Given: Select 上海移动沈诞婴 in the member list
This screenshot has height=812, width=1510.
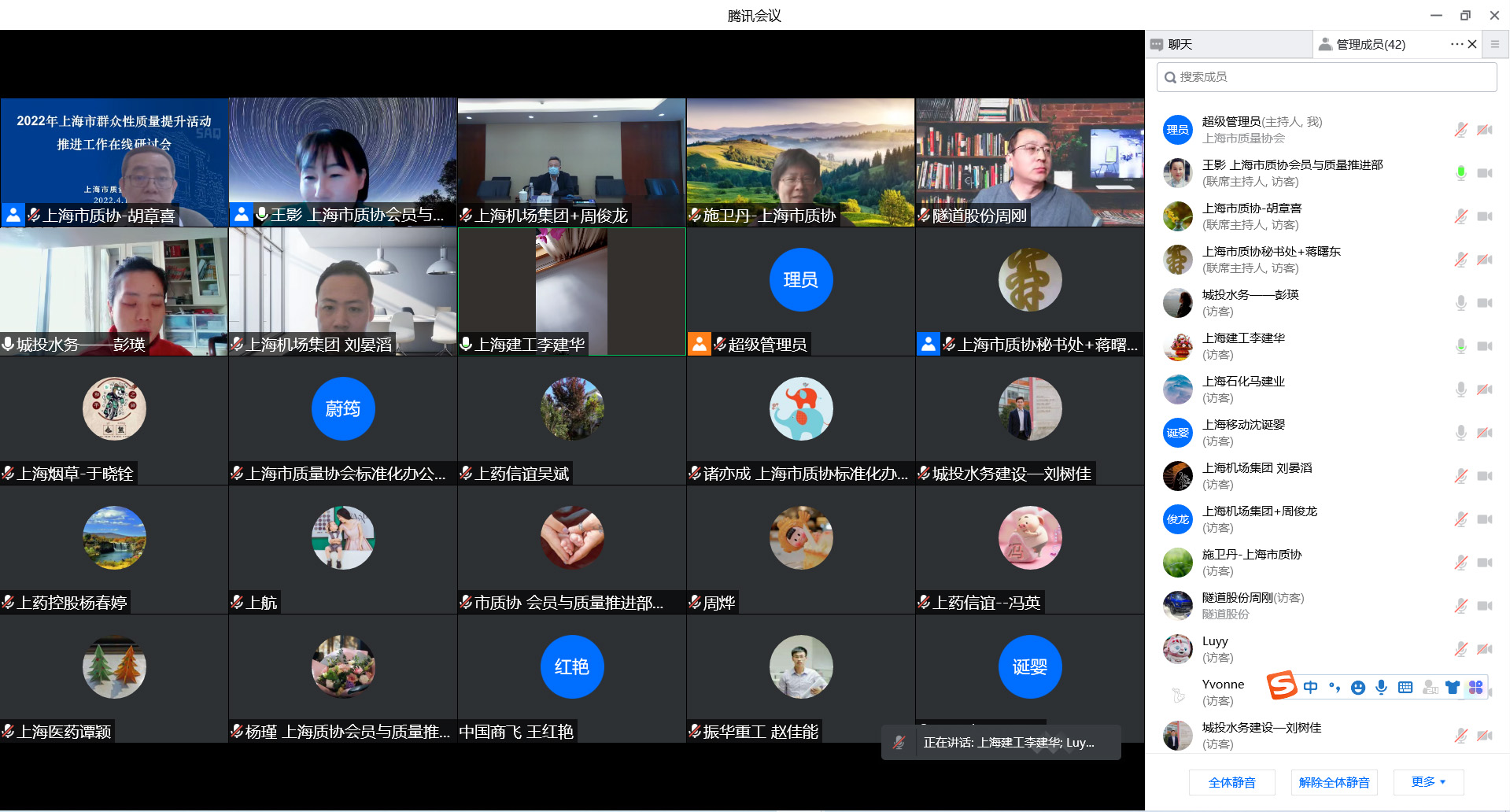Looking at the screenshot, I should (x=1327, y=433).
